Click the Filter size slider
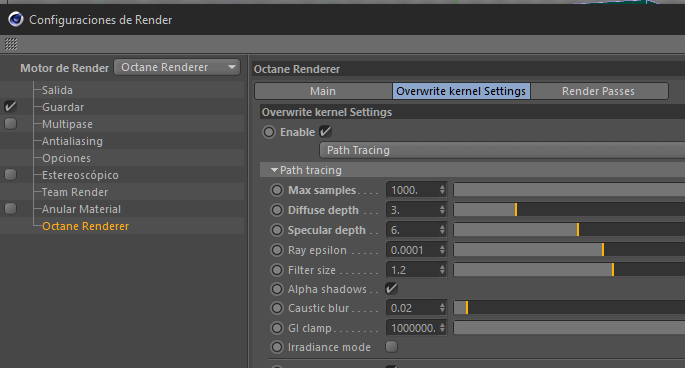The image size is (685, 368). coord(569,270)
